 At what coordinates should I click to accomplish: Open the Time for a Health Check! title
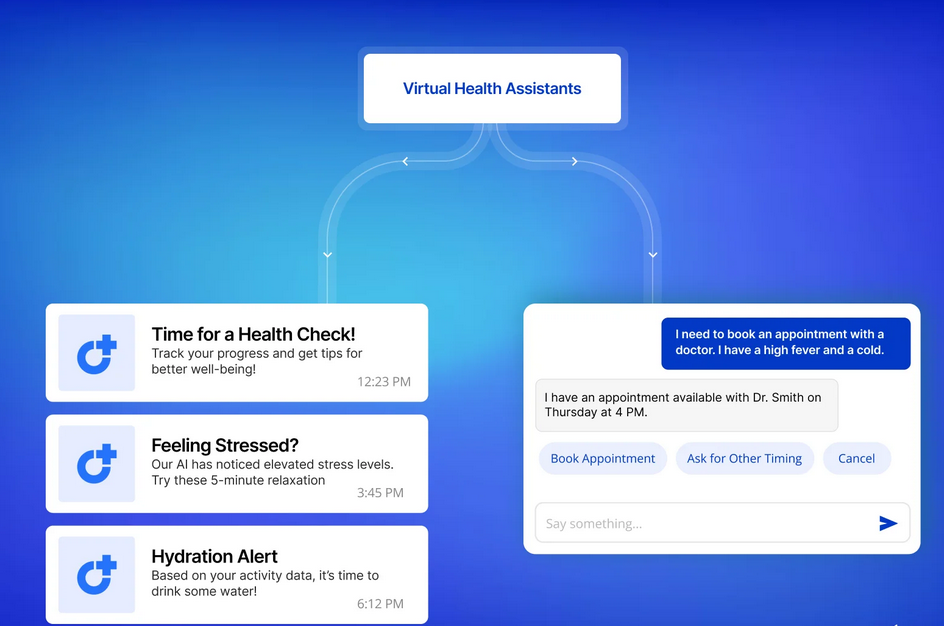(x=253, y=334)
